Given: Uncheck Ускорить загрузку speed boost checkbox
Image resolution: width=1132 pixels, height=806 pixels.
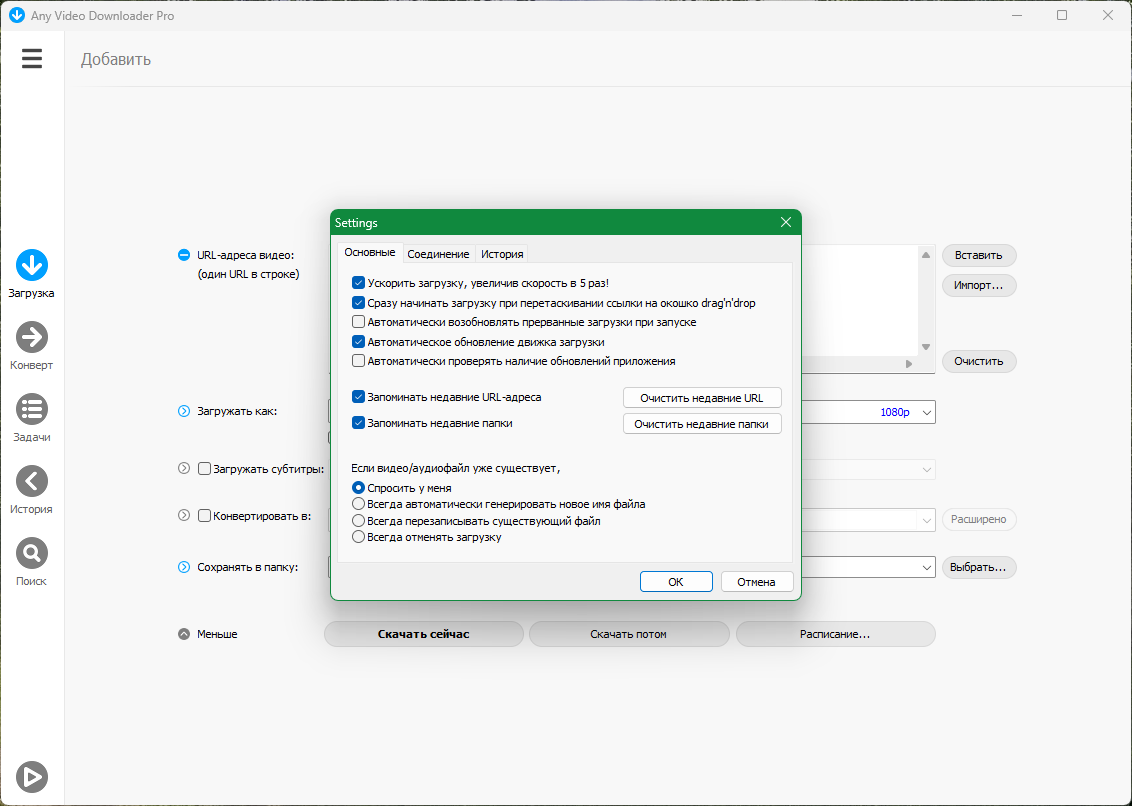Looking at the screenshot, I should (358, 283).
